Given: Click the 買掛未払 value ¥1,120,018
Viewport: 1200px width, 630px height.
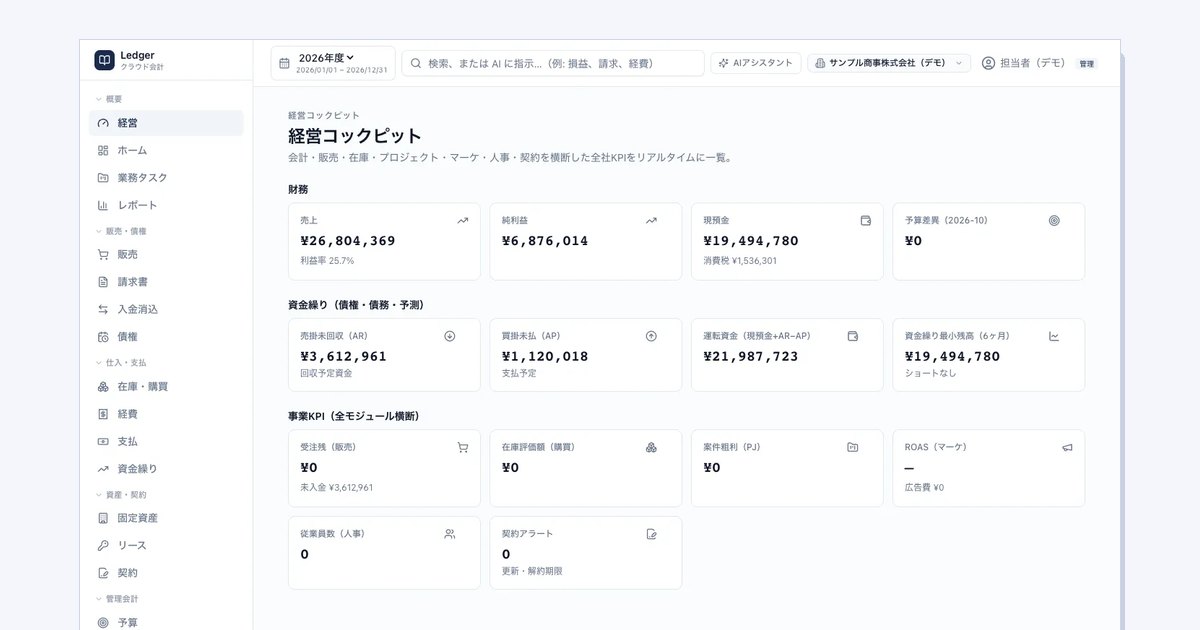Looking at the screenshot, I should 545,356.
